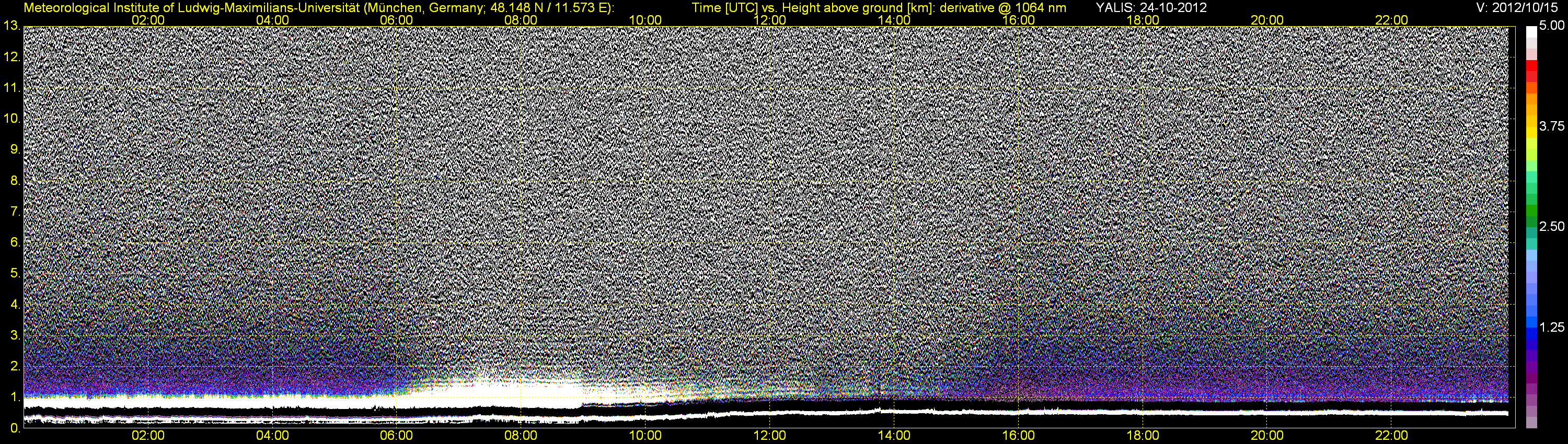The image size is (1568, 444).
Task: Pick the 12 km height axis label
Action: point(11,56)
